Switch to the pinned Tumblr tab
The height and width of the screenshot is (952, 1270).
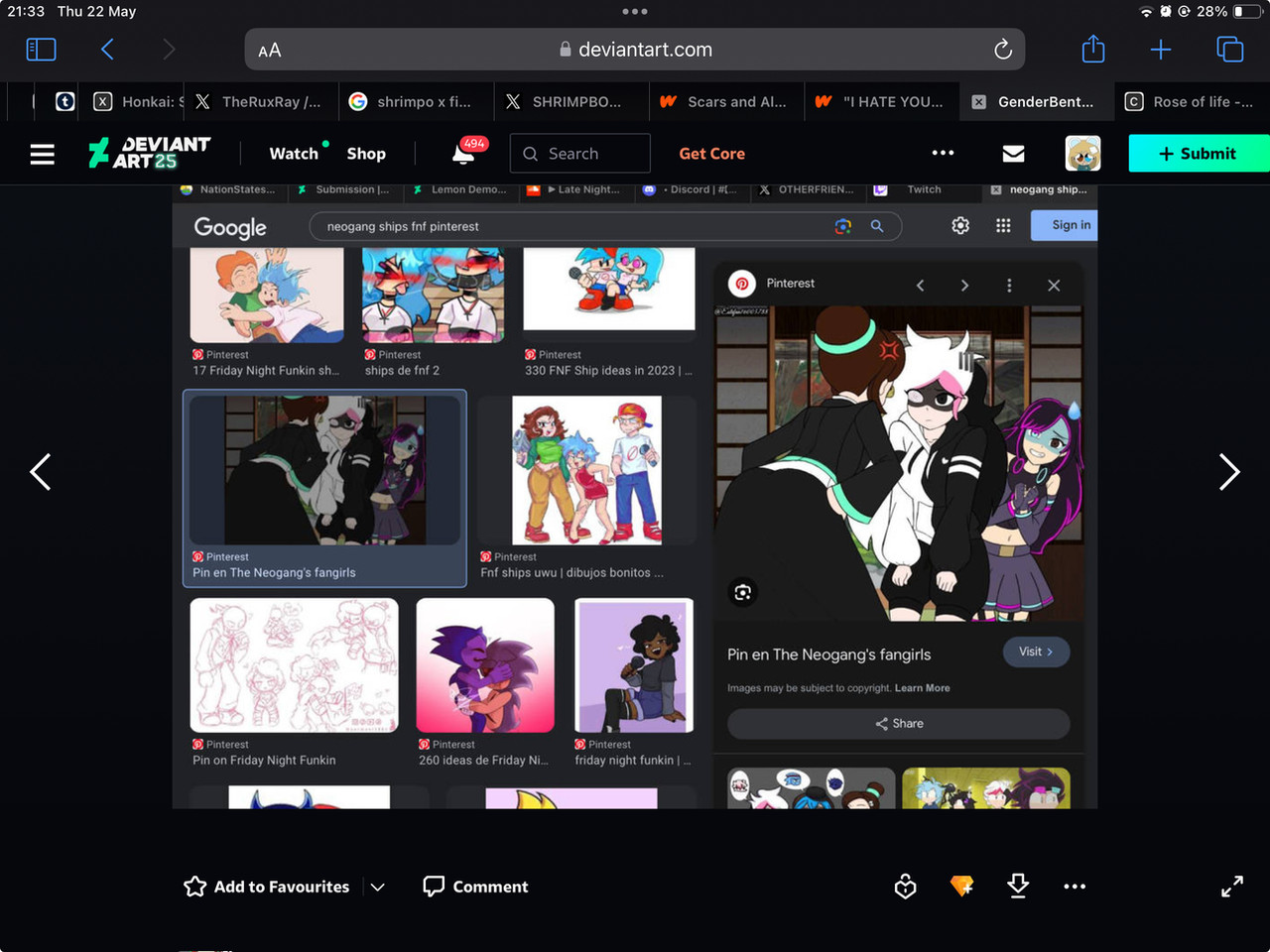(64, 101)
